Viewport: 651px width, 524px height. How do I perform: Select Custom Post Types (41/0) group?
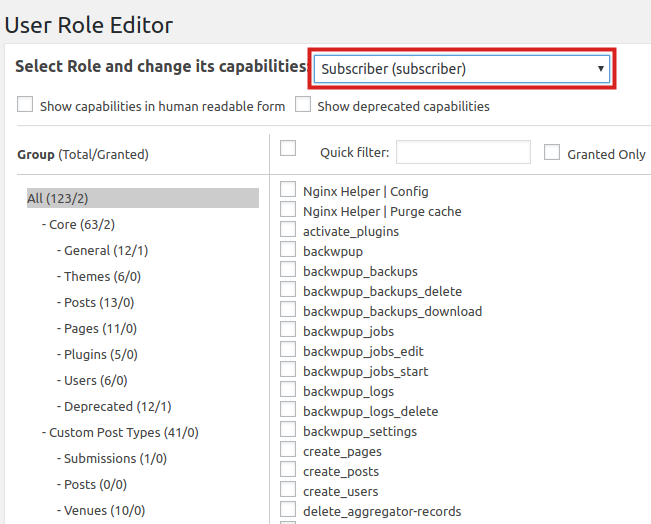pos(124,433)
